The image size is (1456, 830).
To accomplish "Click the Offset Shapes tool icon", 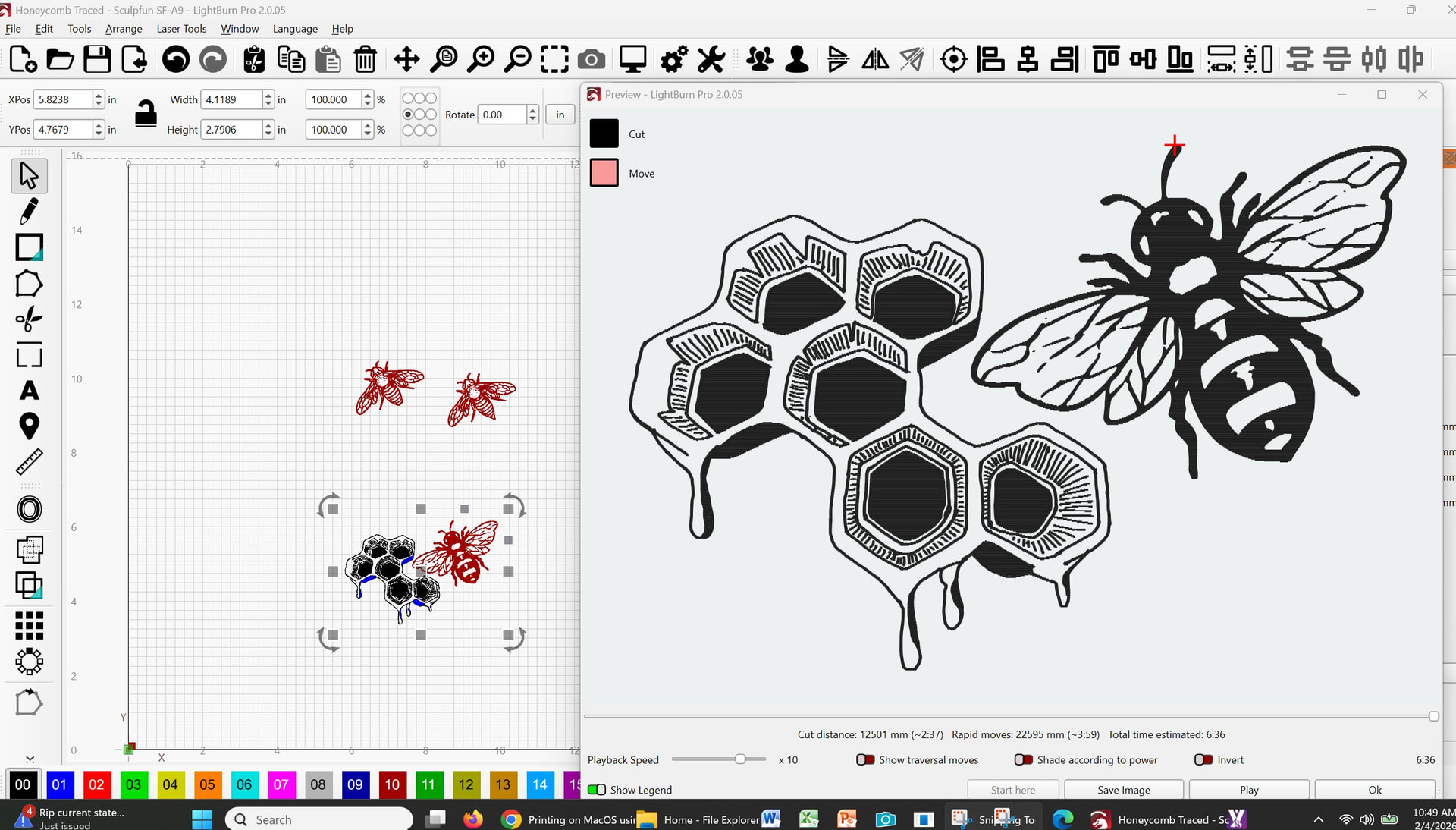I will click(x=29, y=509).
